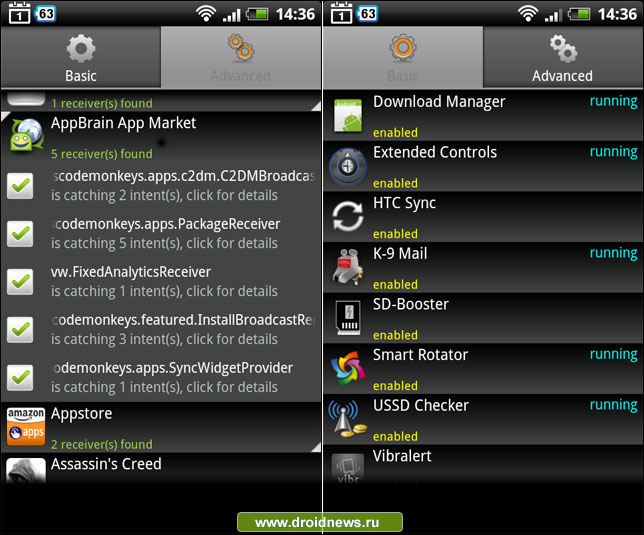Tap the Assassin's Creed app icon
The image size is (644, 535).
[26, 471]
